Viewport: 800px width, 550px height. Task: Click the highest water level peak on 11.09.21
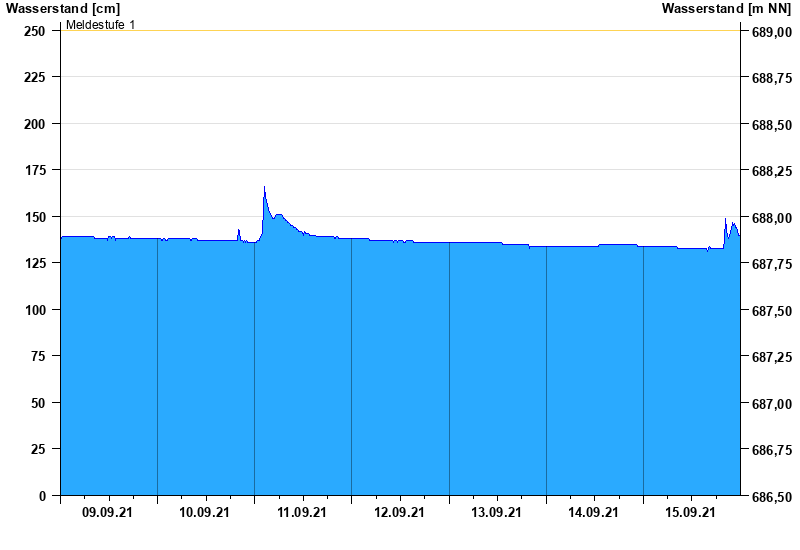tap(264, 187)
